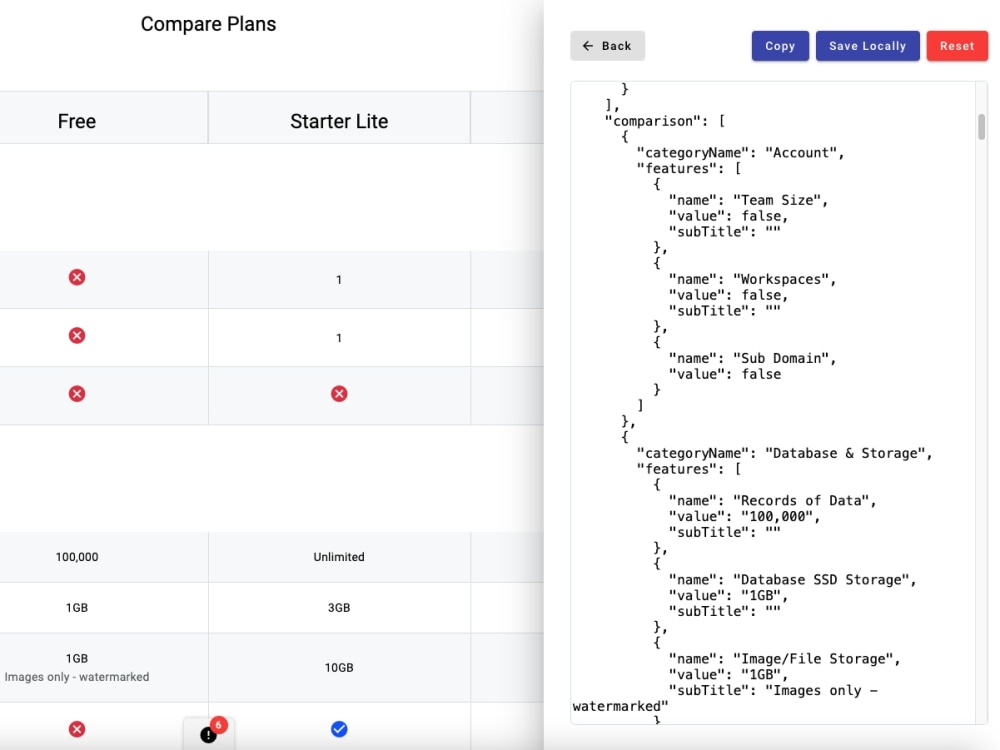Click the "Team Size" name line in JSON
1000x750 pixels.
(x=748, y=200)
